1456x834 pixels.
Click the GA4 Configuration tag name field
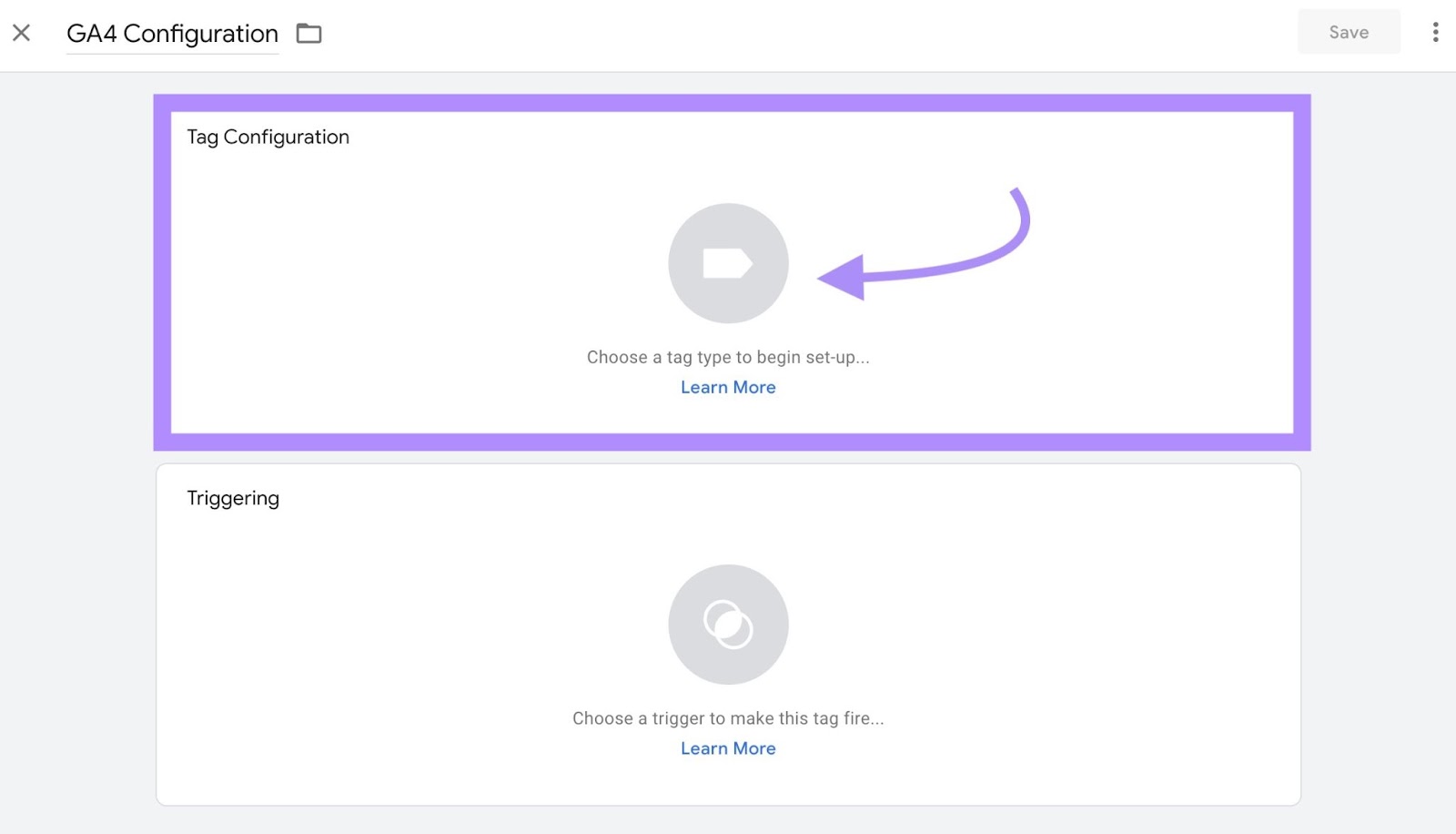click(x=172, y=34)
